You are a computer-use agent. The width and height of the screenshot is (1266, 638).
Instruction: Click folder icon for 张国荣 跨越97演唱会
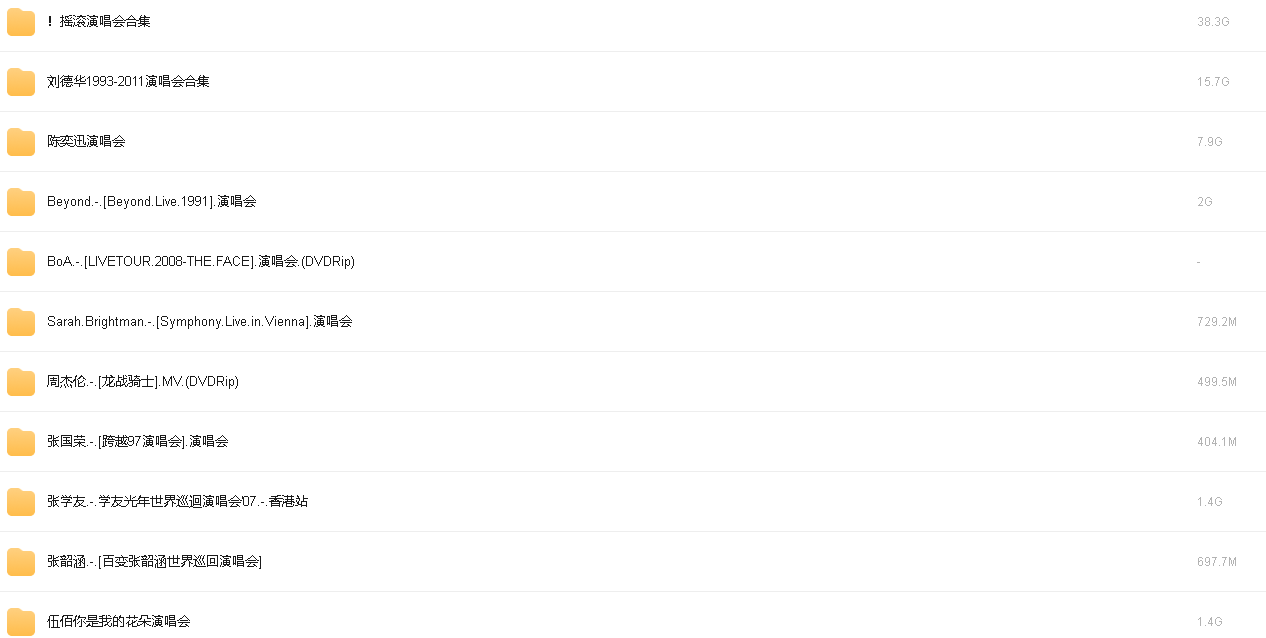21,442
